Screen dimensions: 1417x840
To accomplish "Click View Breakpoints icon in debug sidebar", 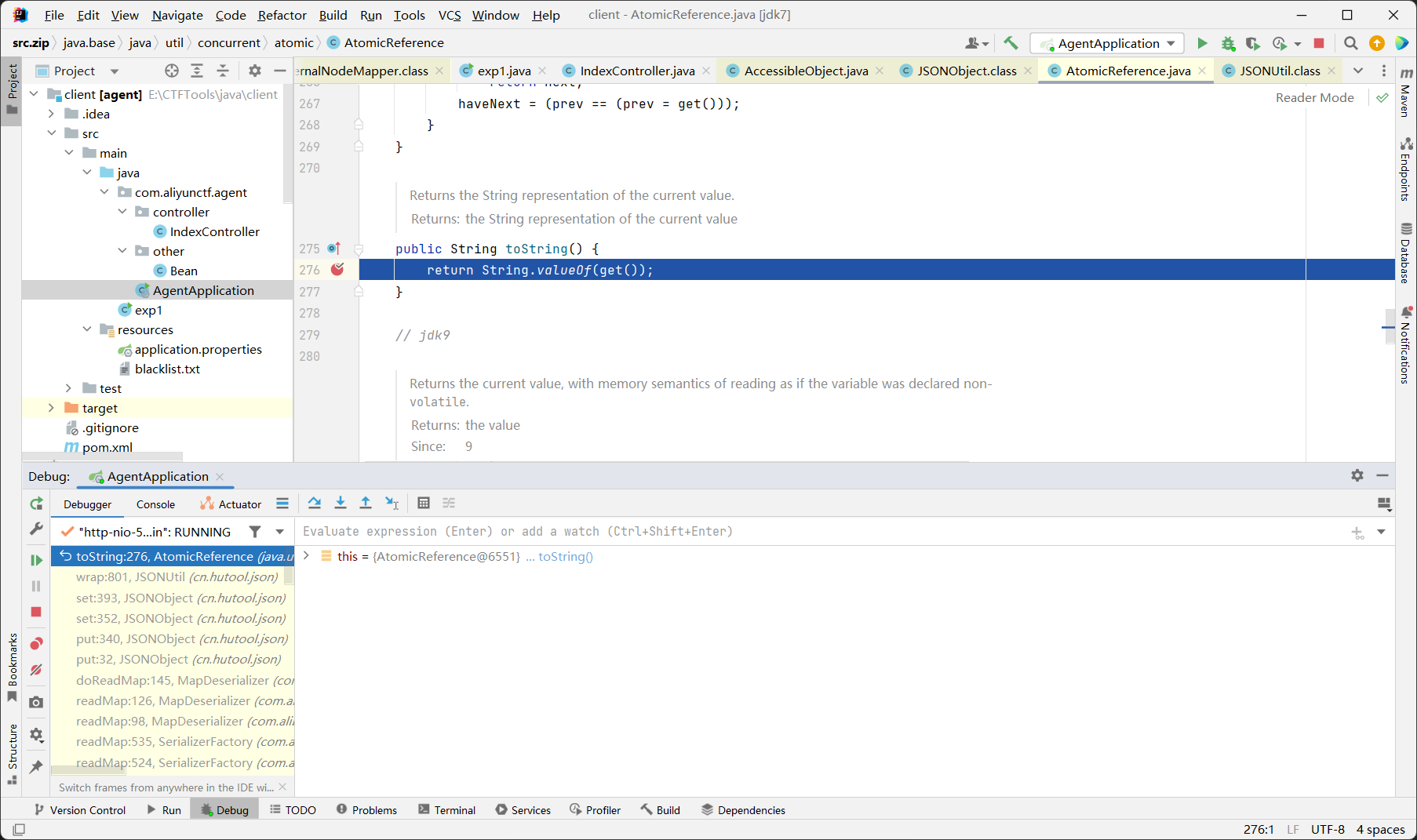I will pos(36,644).
